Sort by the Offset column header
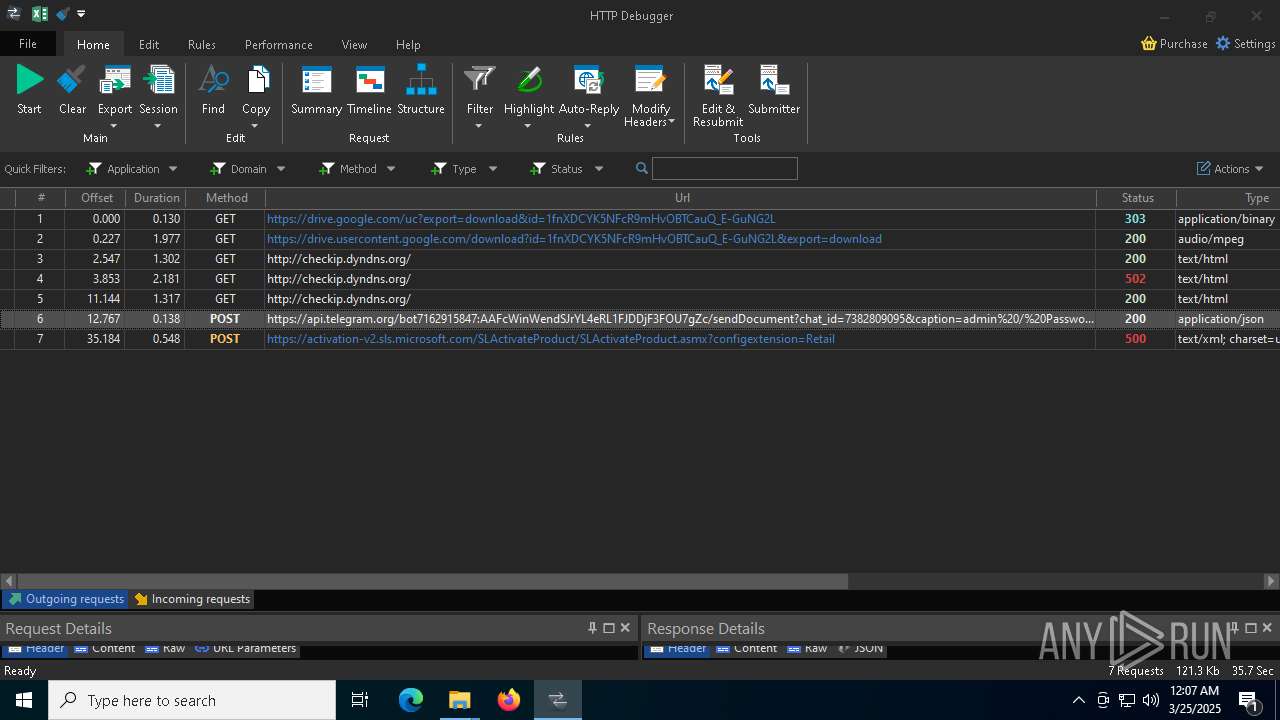Image resolution: width=1280 pixels, height=720 pixels. (97, 198)
